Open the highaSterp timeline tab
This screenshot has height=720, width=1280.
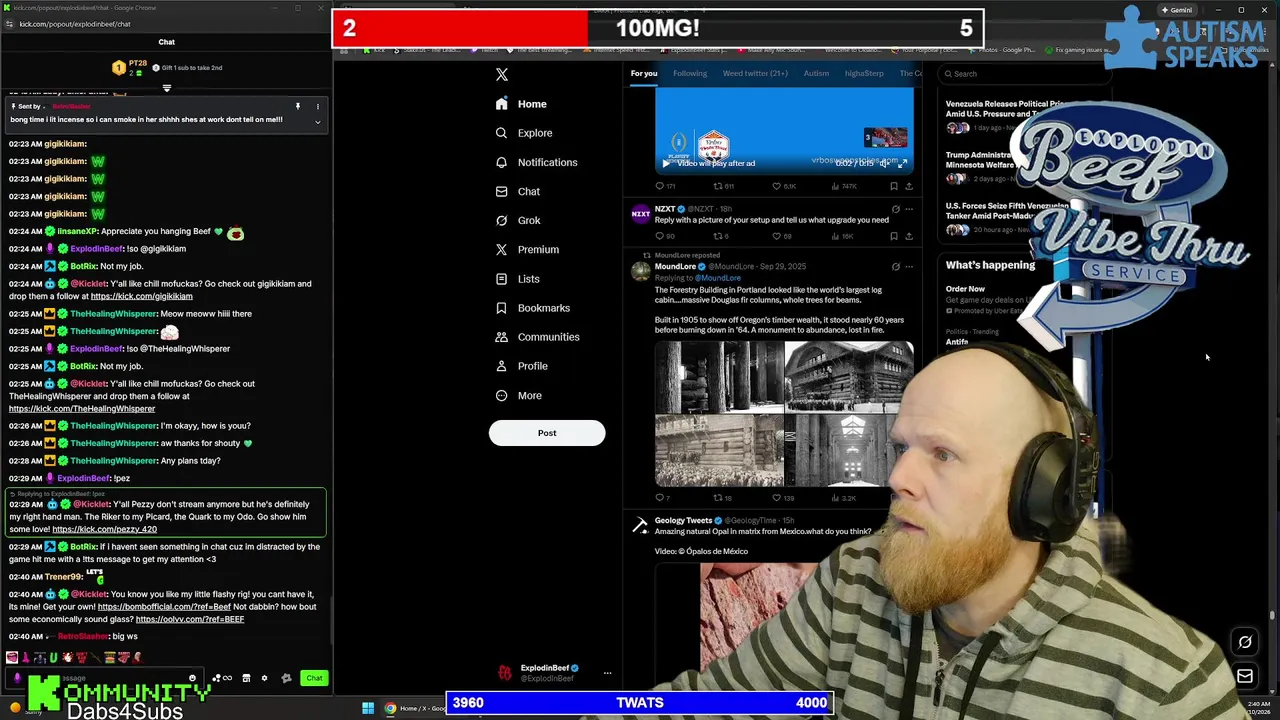(864, 73)
